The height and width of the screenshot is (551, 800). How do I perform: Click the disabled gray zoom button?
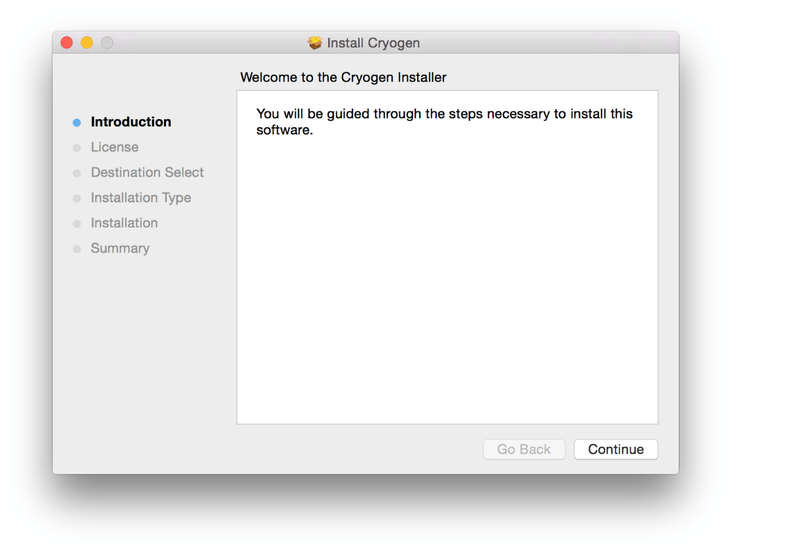[x=107, y=43]
